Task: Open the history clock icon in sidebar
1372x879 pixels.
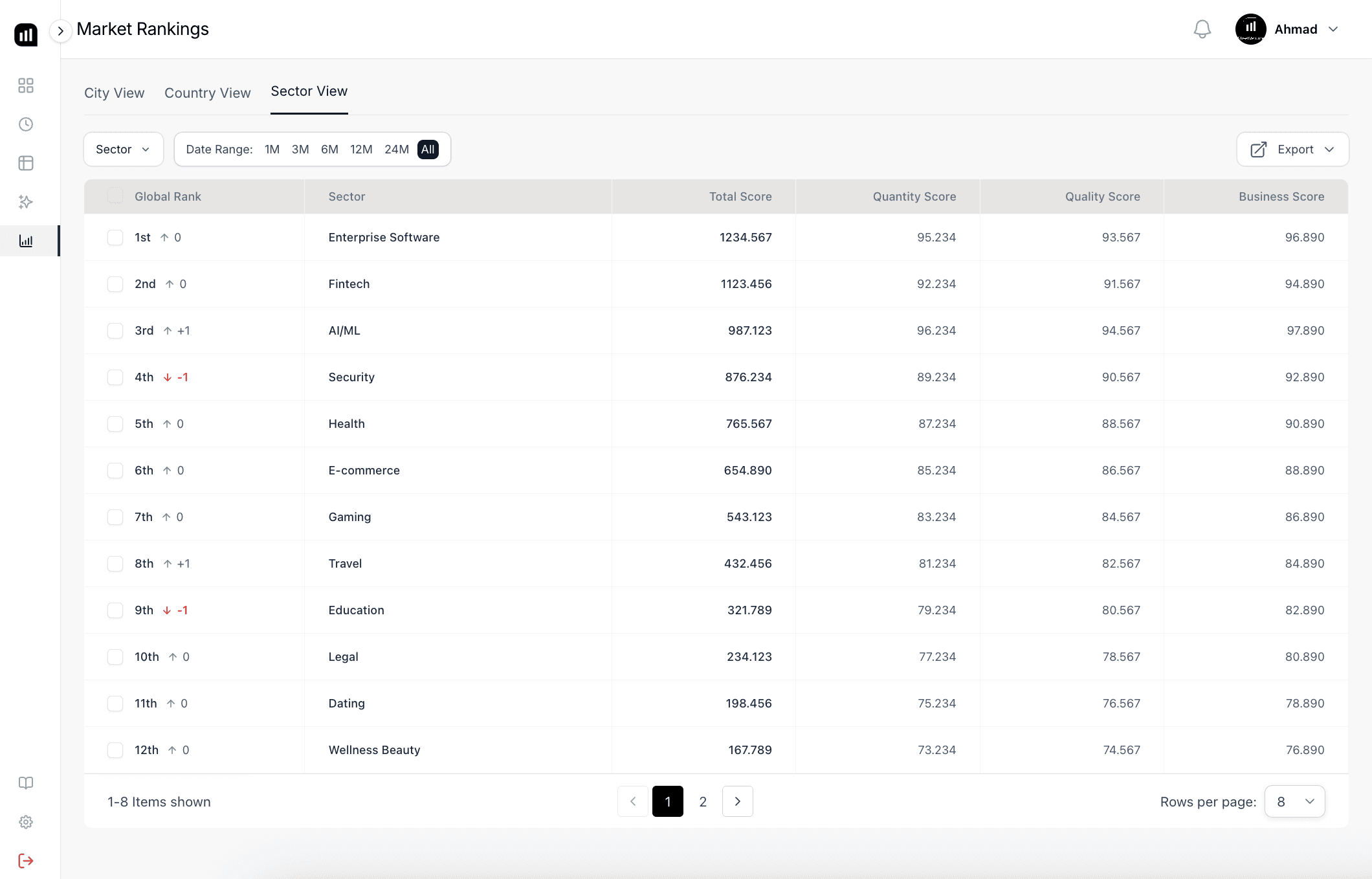Action: (x=26, y=124)
